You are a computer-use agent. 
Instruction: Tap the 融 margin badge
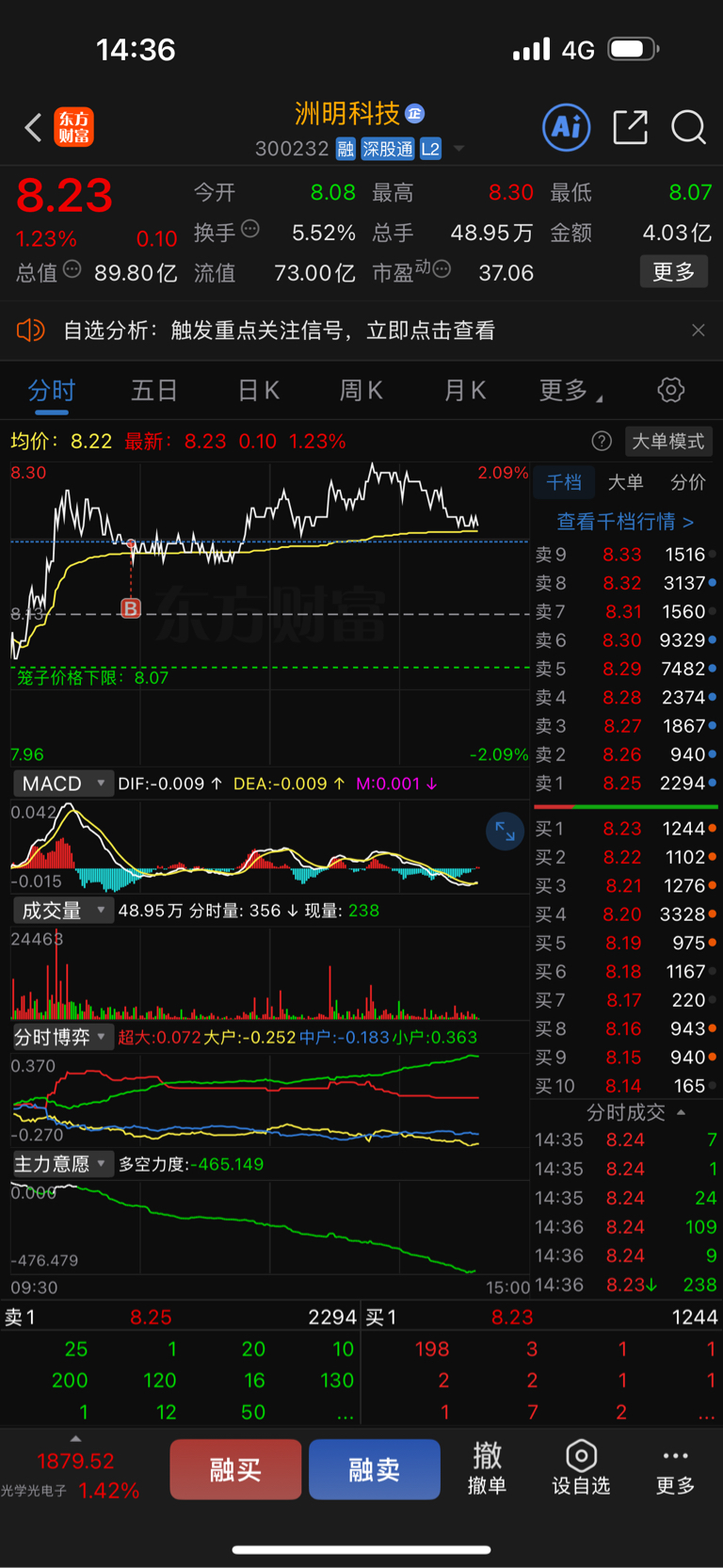click(x=345, y=149)
